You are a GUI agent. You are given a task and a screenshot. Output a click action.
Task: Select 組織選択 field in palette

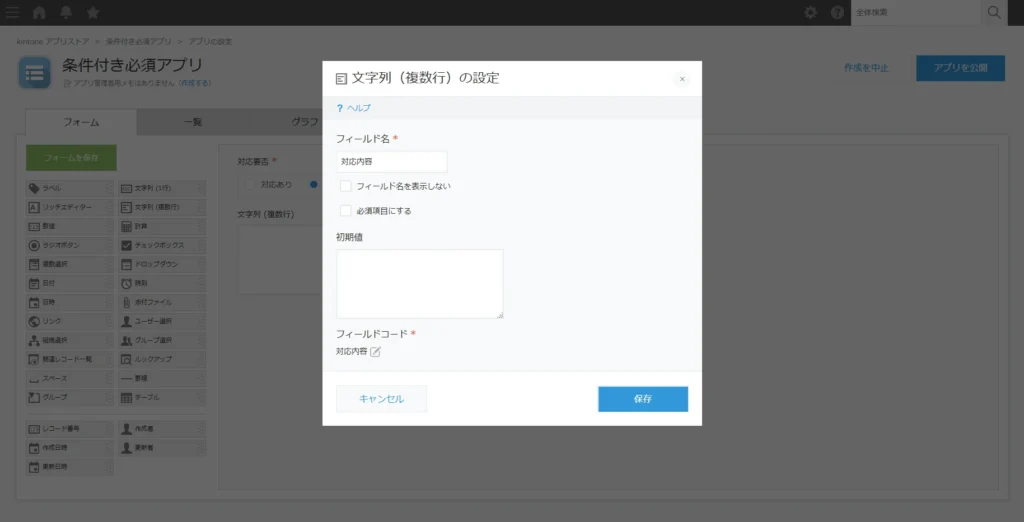pos(70,340)
